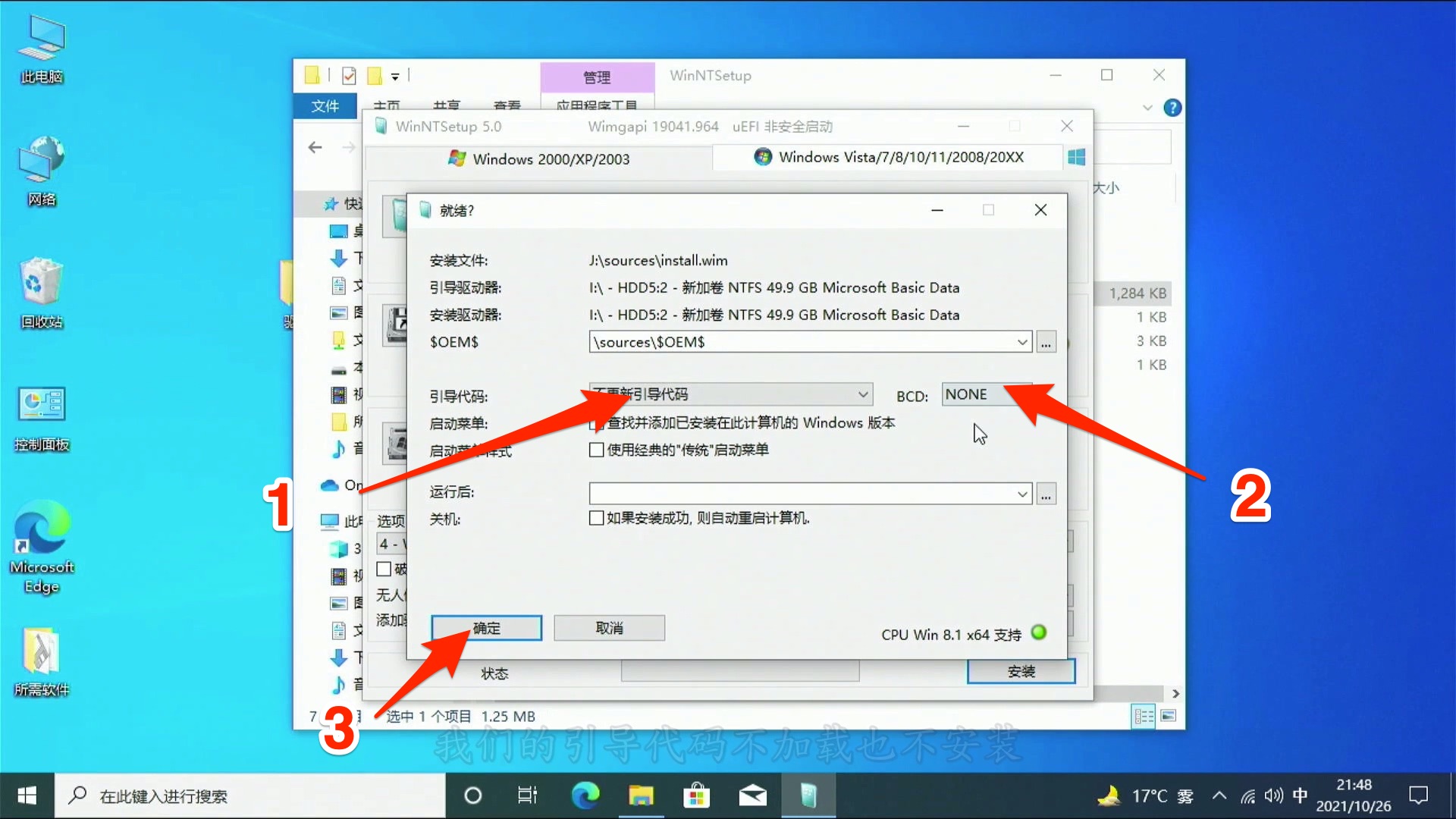1456x819 pixels.
Task: Open the $OEM$ browse button with three dots
Action: pos(1046,341)
